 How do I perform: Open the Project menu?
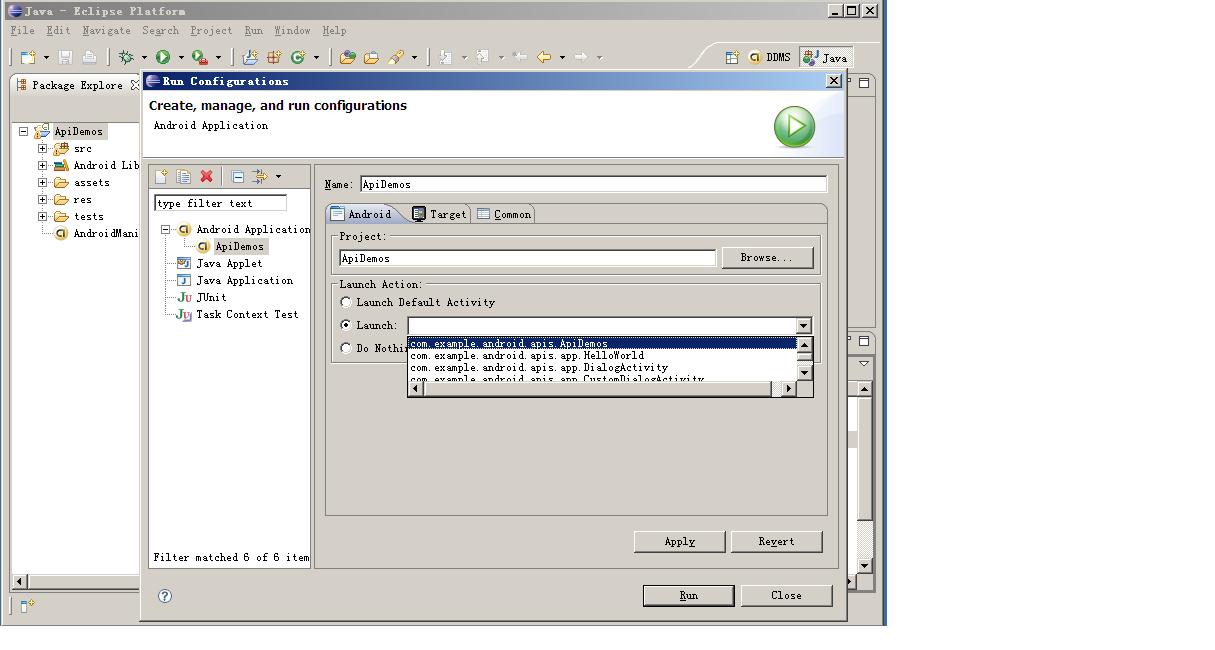tap(211, 31)
